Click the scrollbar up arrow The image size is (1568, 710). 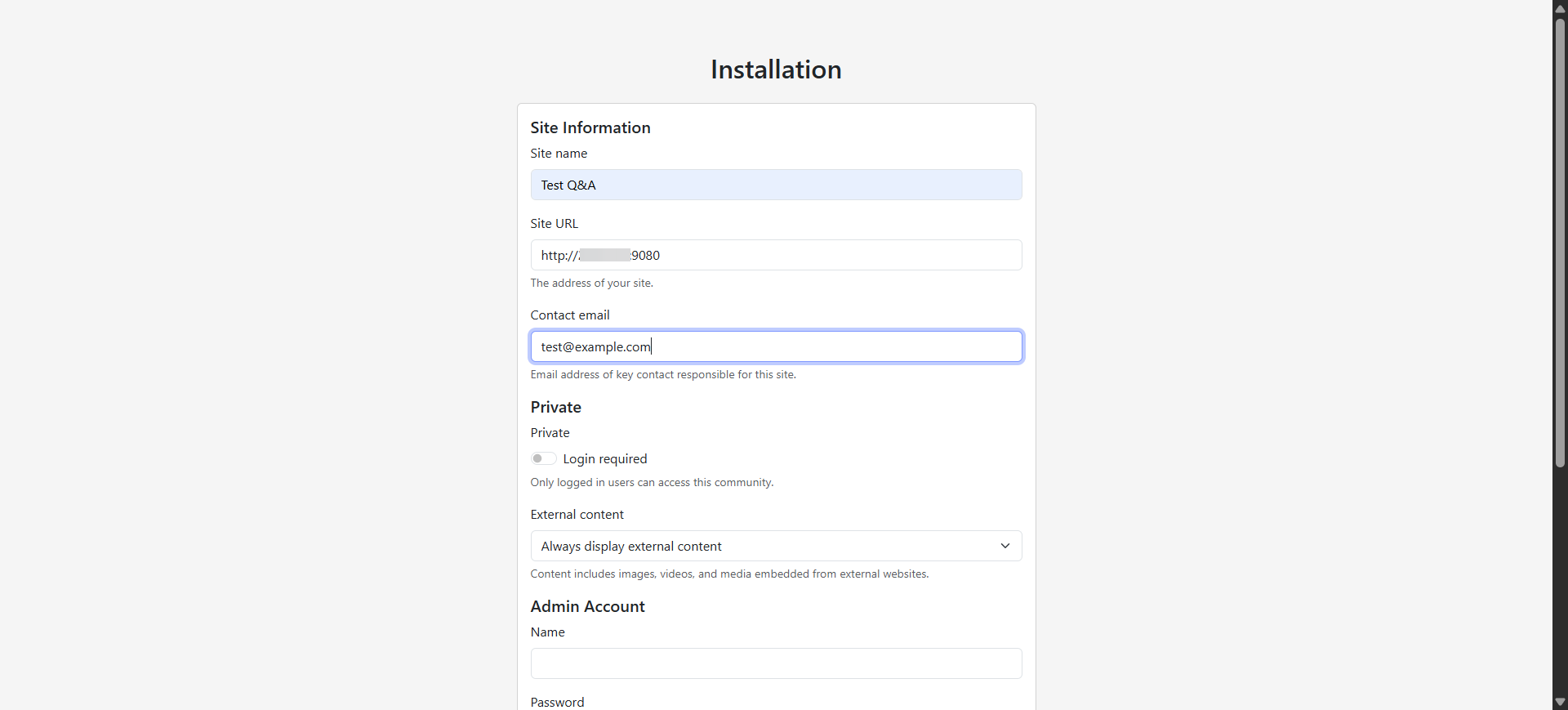click(1560, 8)
